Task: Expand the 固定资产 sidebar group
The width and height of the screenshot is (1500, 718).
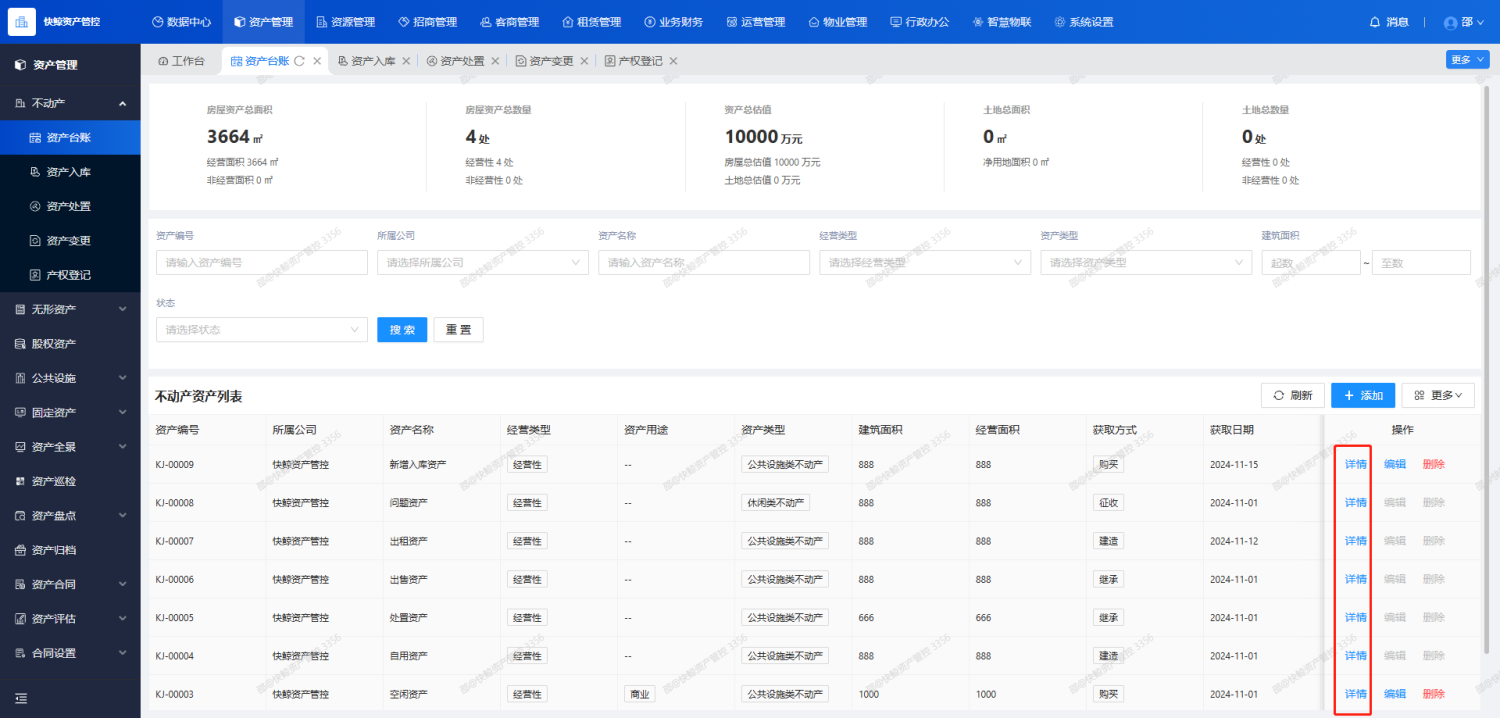Action: pyautogui.click(x=70, y=412)
